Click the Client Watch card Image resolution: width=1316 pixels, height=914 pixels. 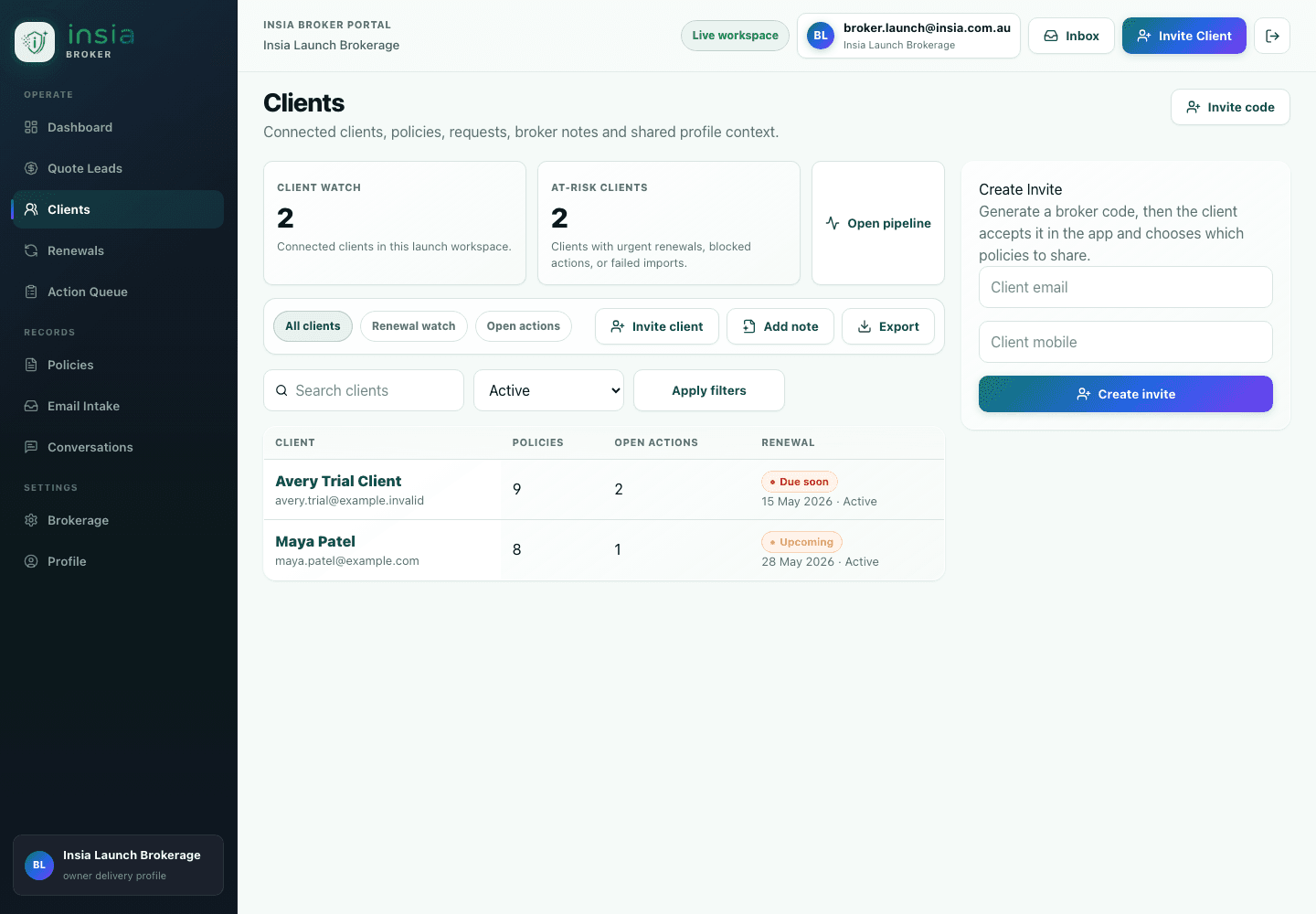395,223
